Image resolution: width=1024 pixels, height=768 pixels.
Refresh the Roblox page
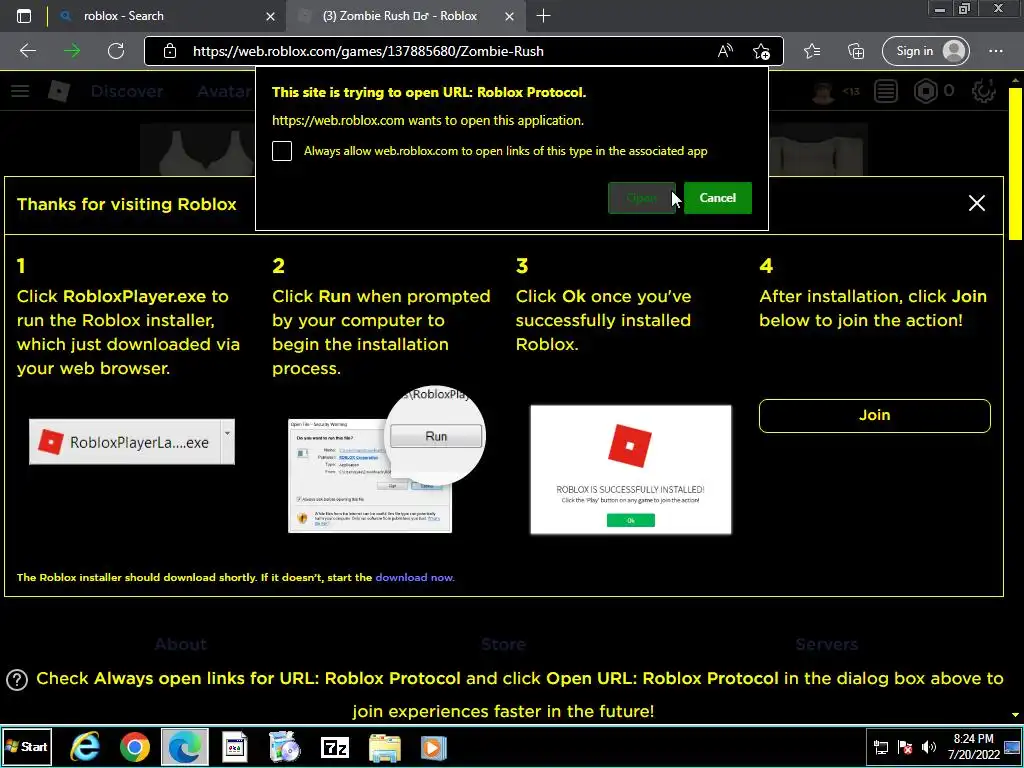click(116, 51)
